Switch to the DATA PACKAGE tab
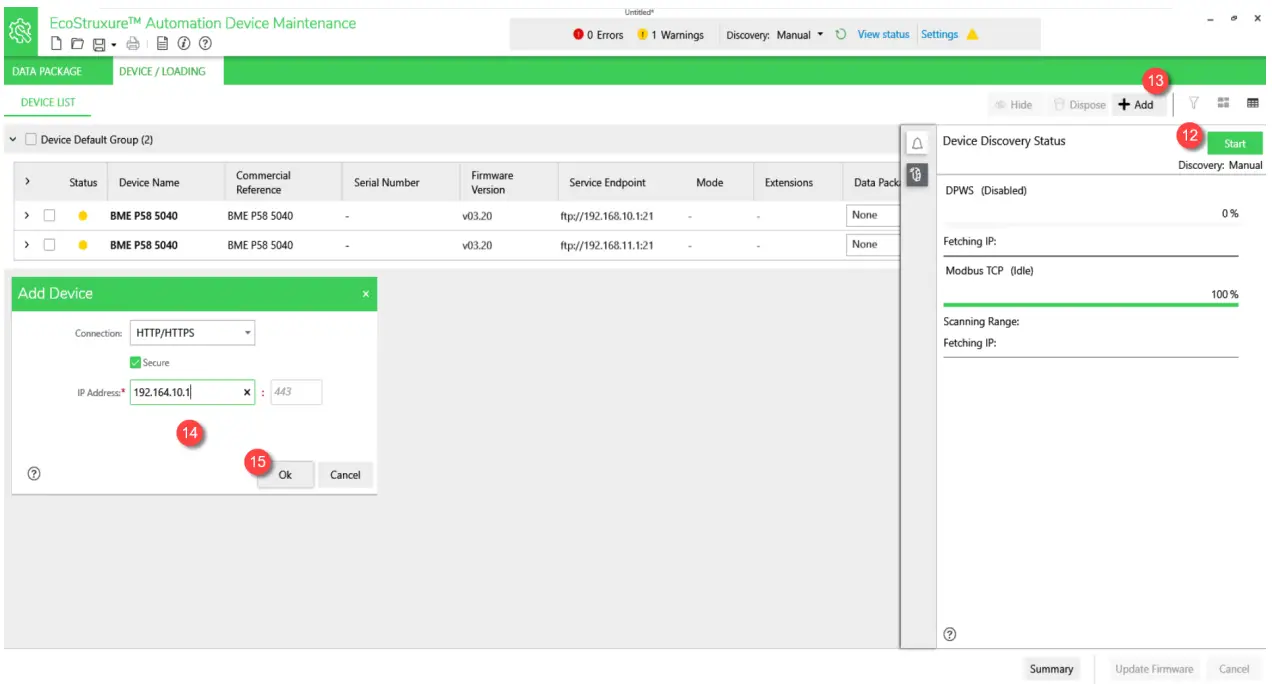1272x684 pixels. [x=47, y=72]
